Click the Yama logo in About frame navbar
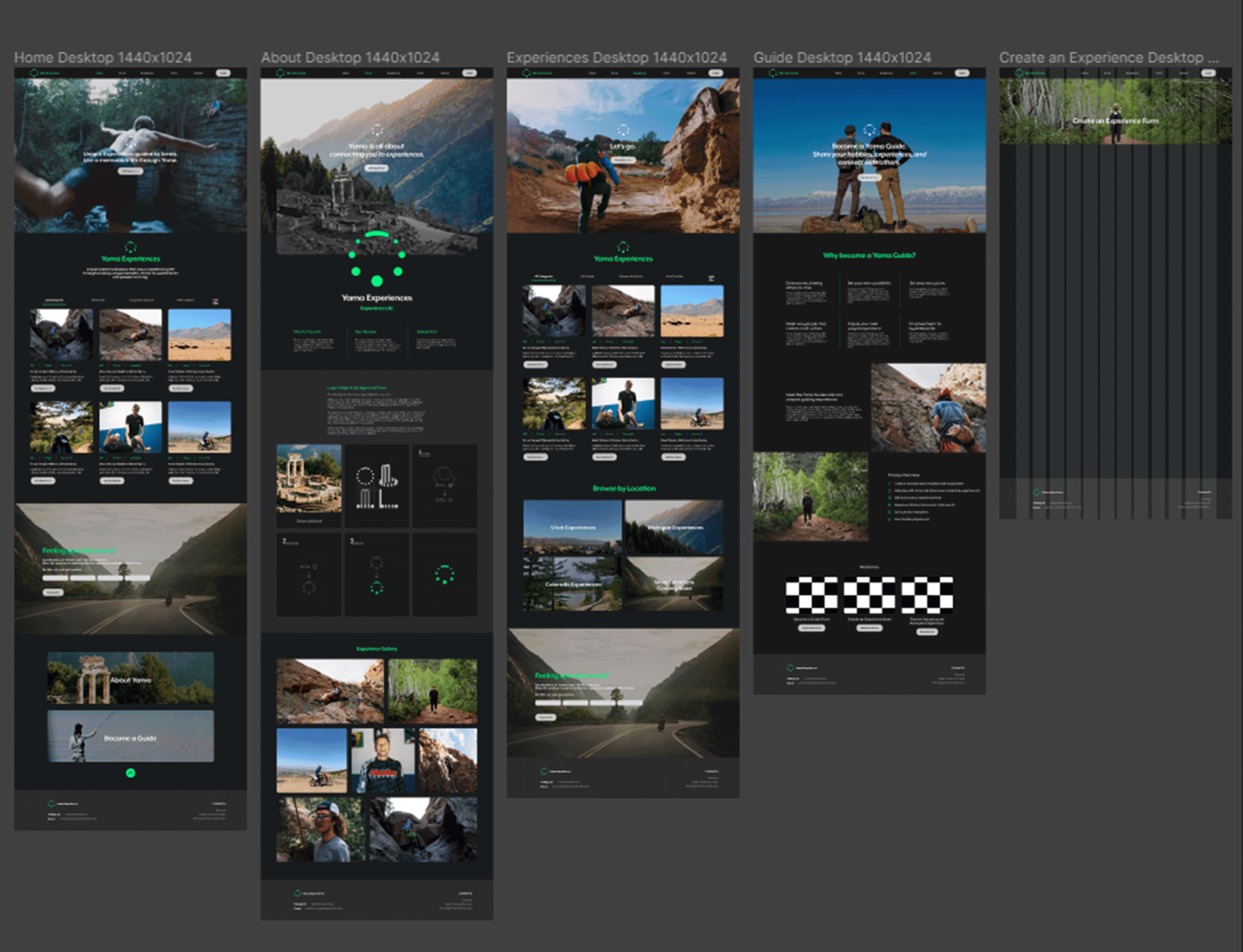 coord(280,73)
